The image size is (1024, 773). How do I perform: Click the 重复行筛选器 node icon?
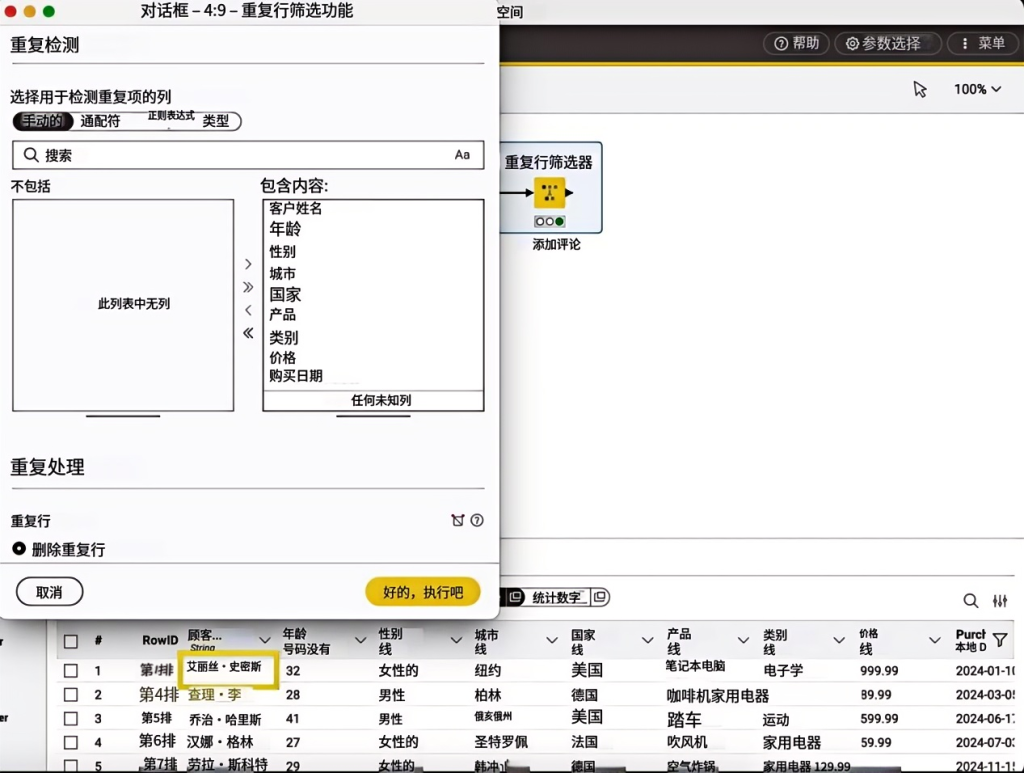549,193
